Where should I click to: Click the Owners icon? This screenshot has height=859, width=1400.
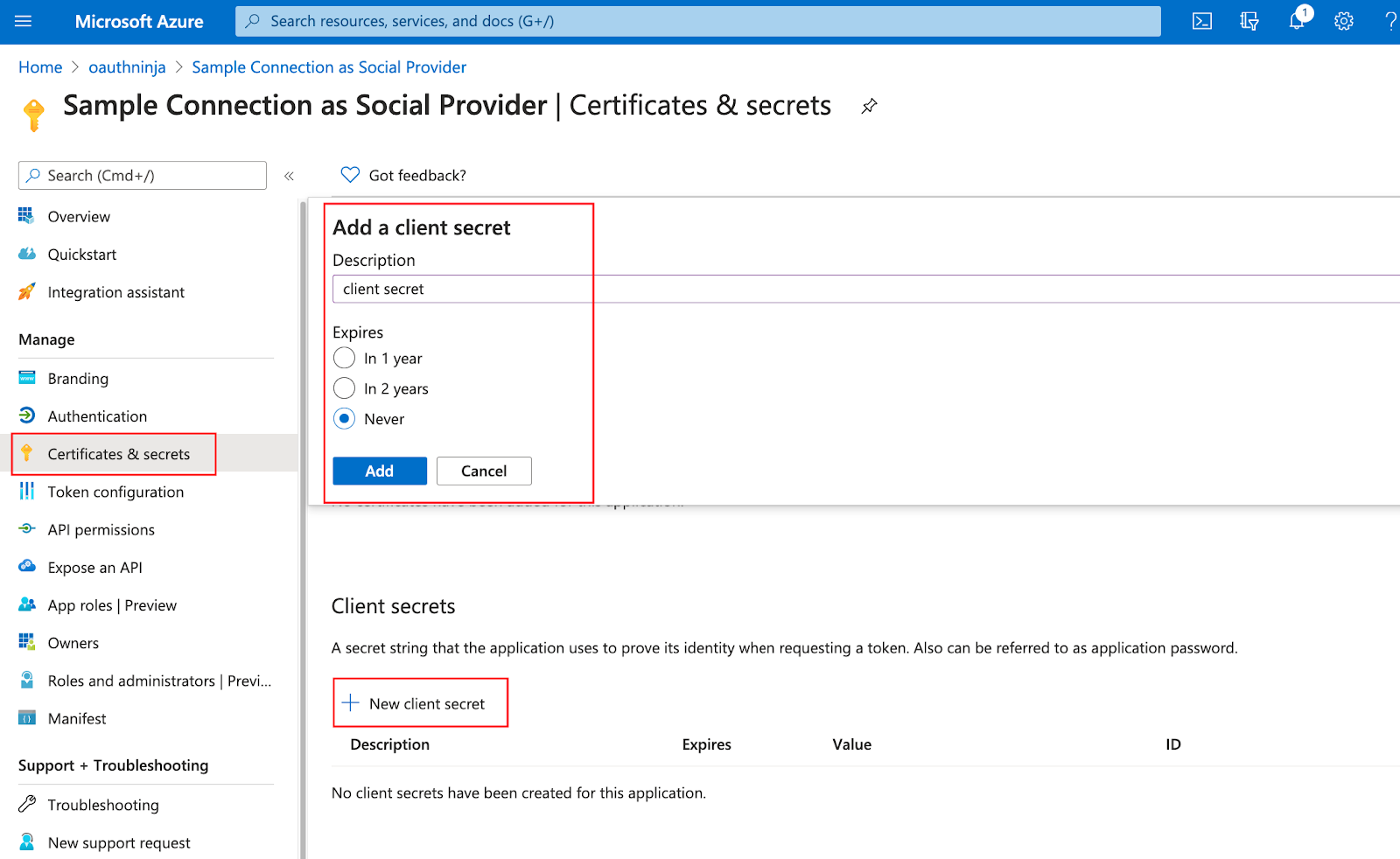(x=27, y=642)
